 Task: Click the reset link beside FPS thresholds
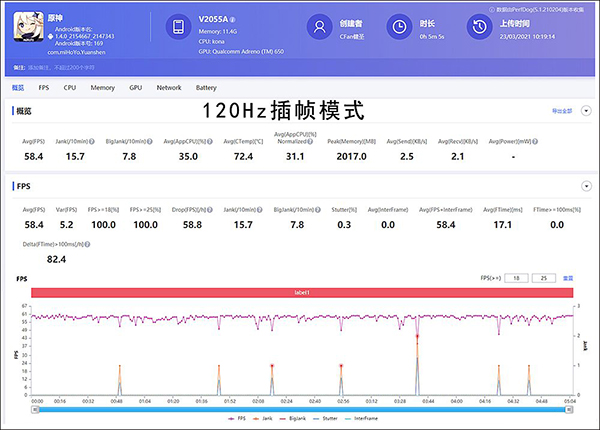[x=568, y=277]
